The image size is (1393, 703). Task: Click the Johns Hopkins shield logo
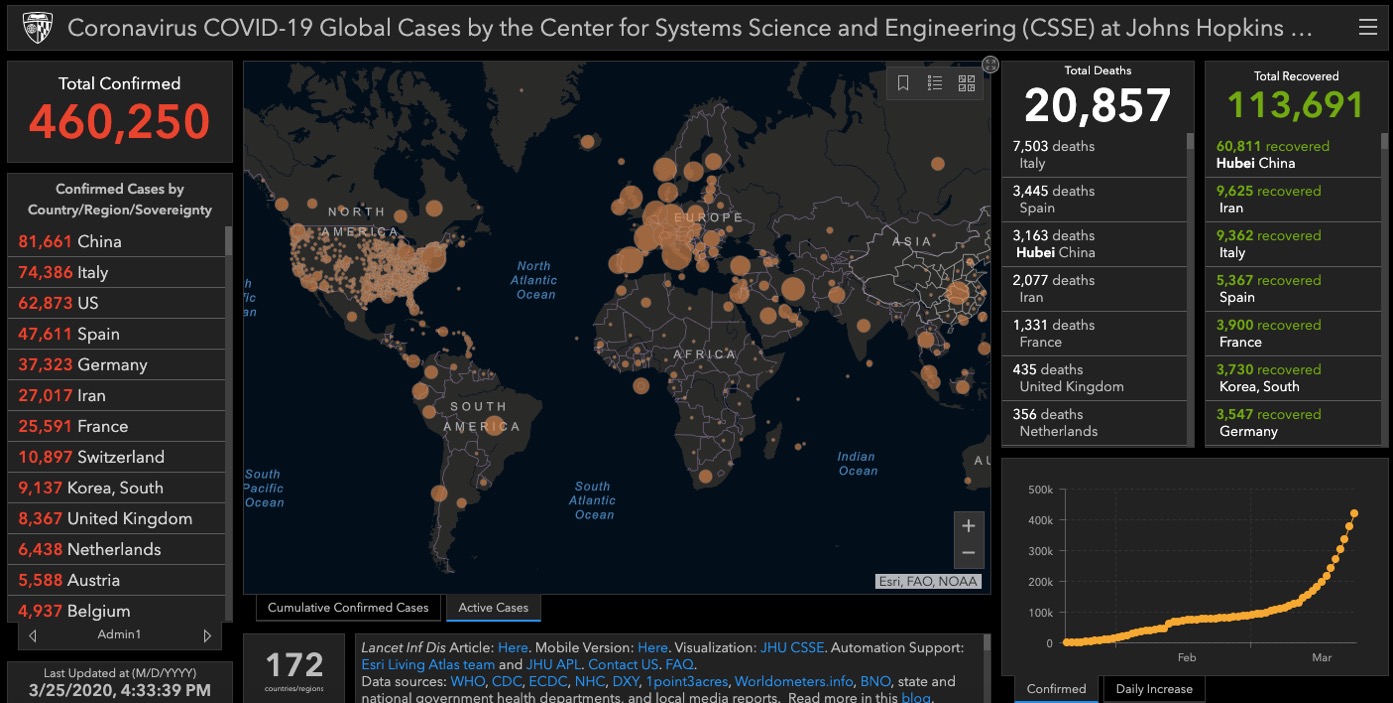[x=37, y=28]
